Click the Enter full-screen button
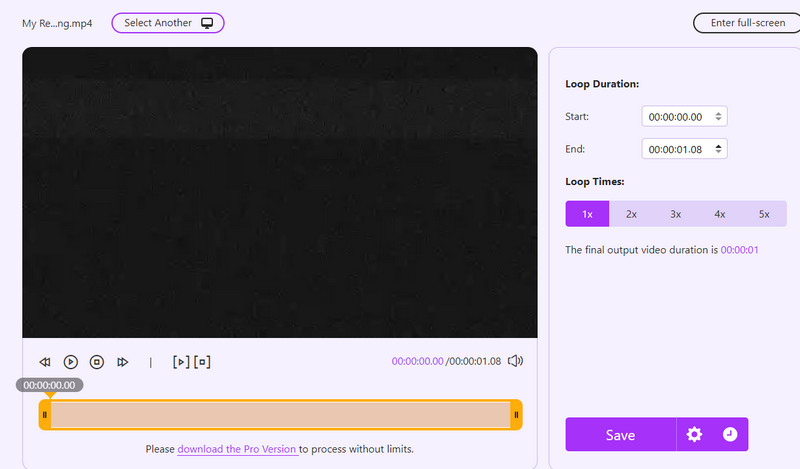800x469 pixels. tap(740, 23)
